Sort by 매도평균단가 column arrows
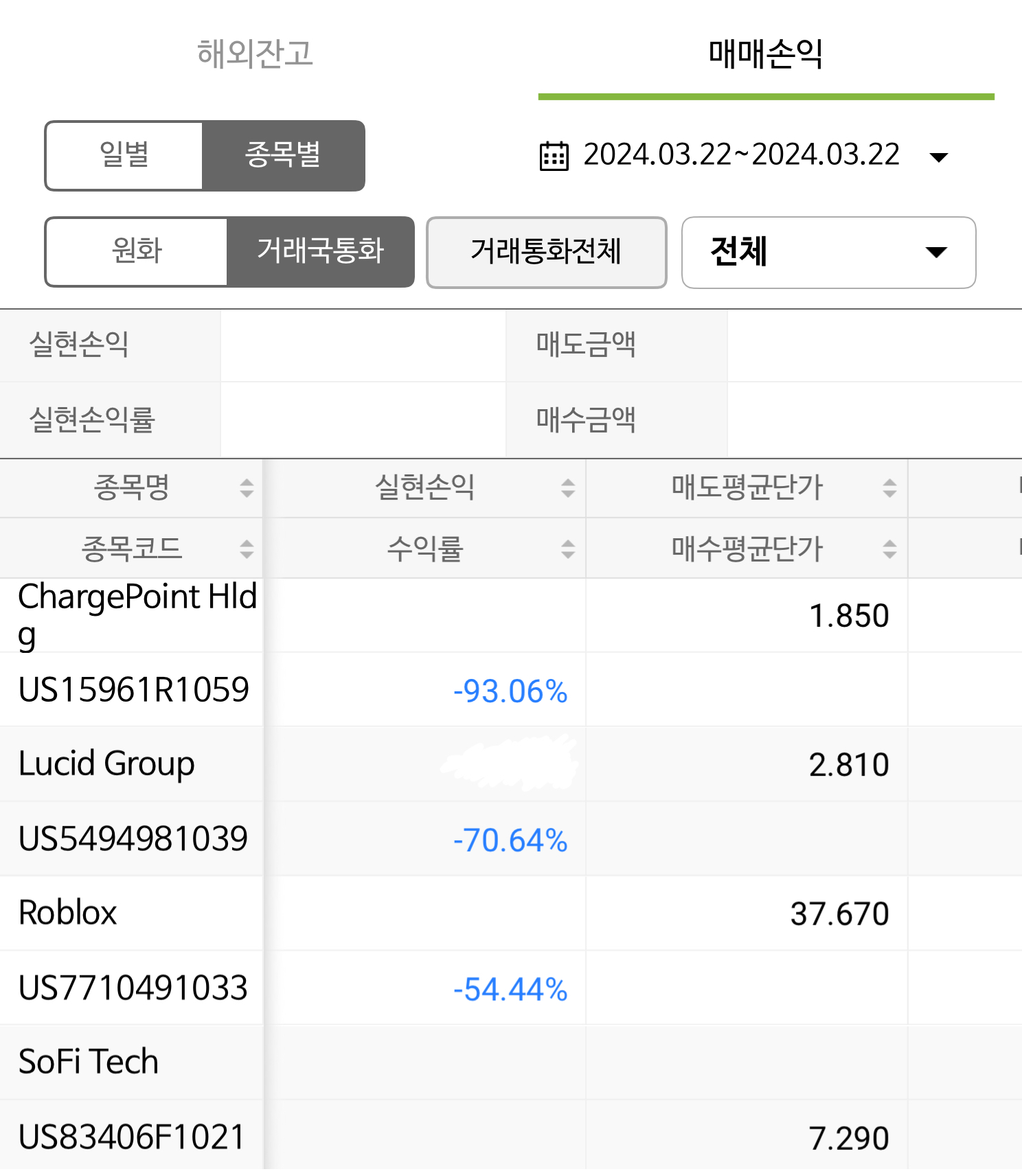This screenshot has height=1176, width=1022. (x=889, y=488)
